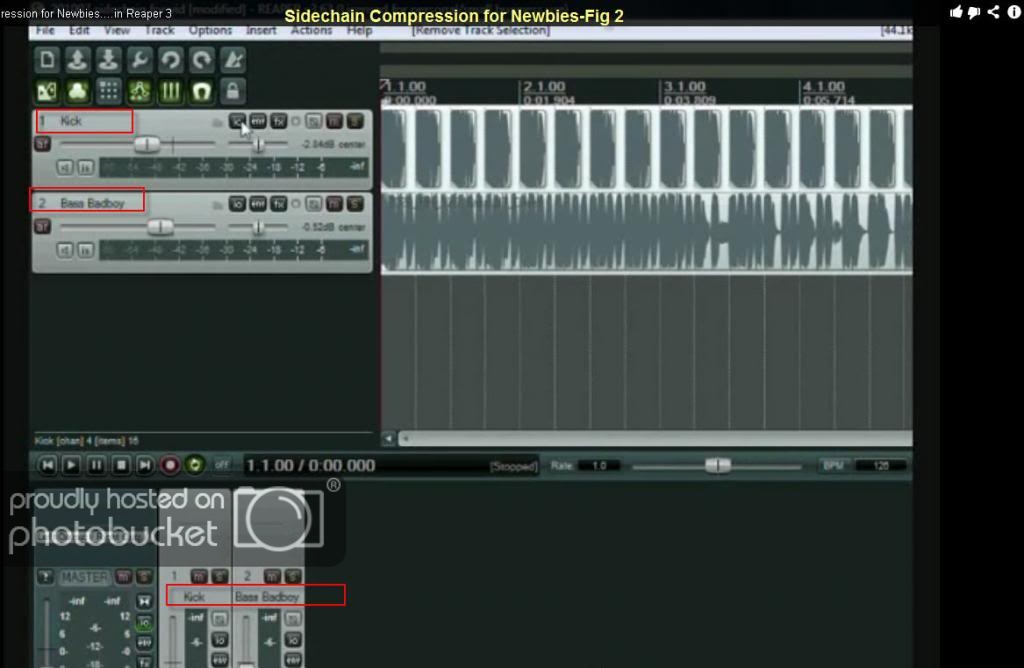
Task: Click the video share icon
Action: click(x=993, y=12)
